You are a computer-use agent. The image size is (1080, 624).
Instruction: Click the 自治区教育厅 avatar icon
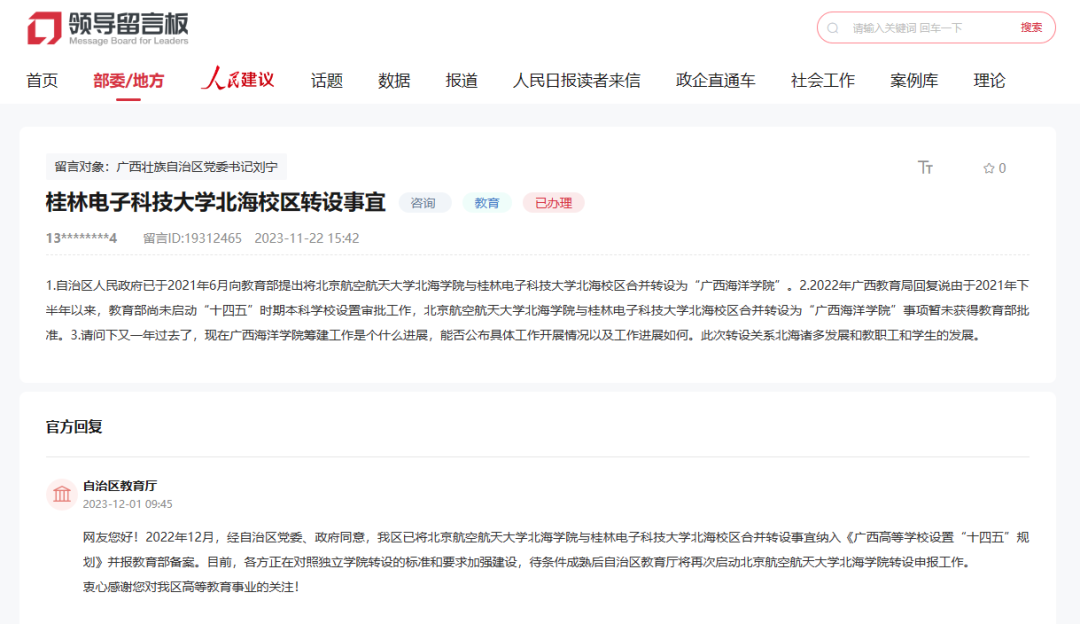point(62,494)
